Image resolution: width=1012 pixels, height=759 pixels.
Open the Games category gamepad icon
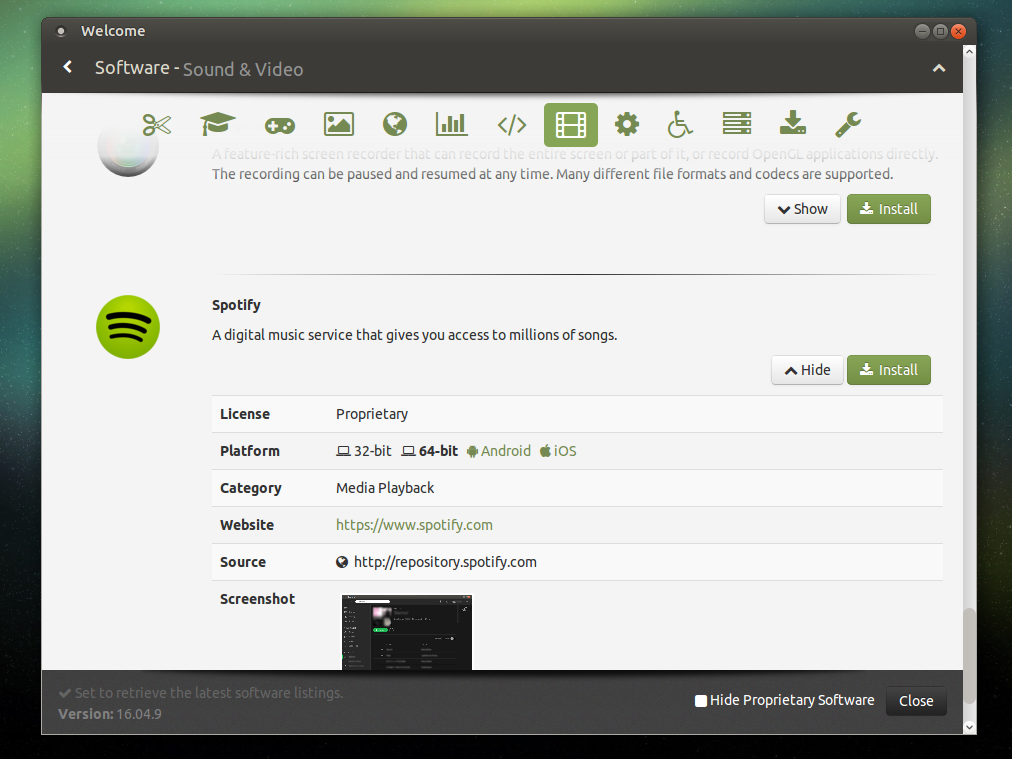tap(279, 124)
